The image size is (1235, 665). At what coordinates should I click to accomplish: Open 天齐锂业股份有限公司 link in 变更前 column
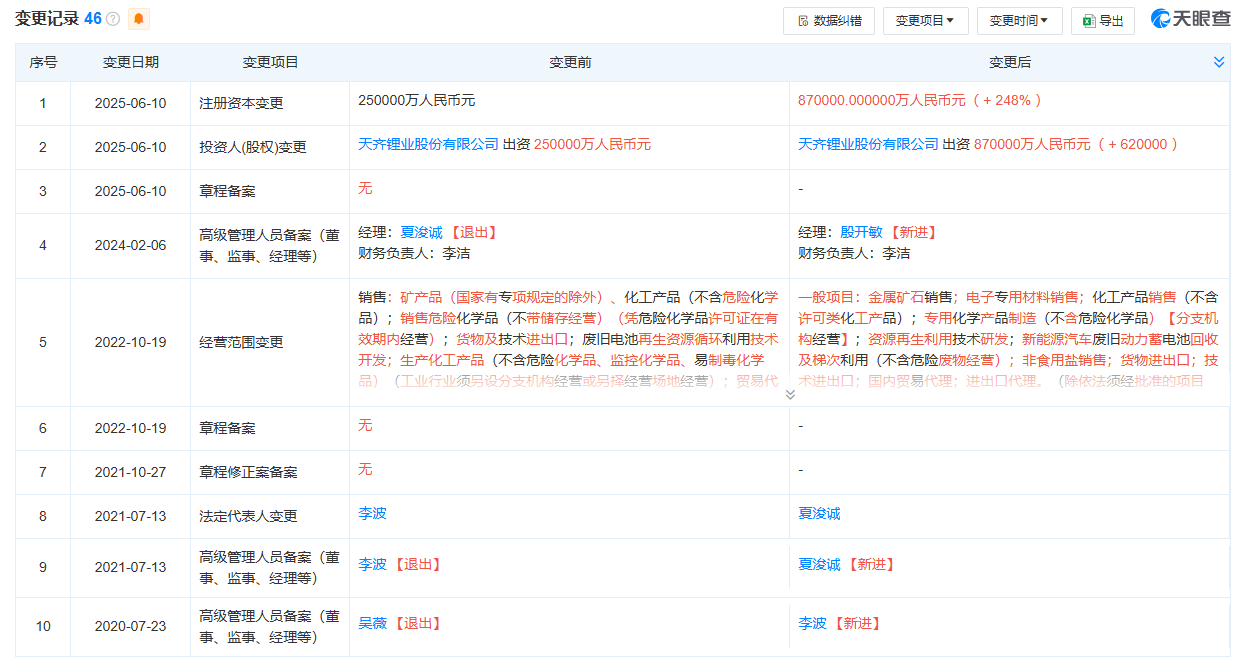[x=428, y=144]
